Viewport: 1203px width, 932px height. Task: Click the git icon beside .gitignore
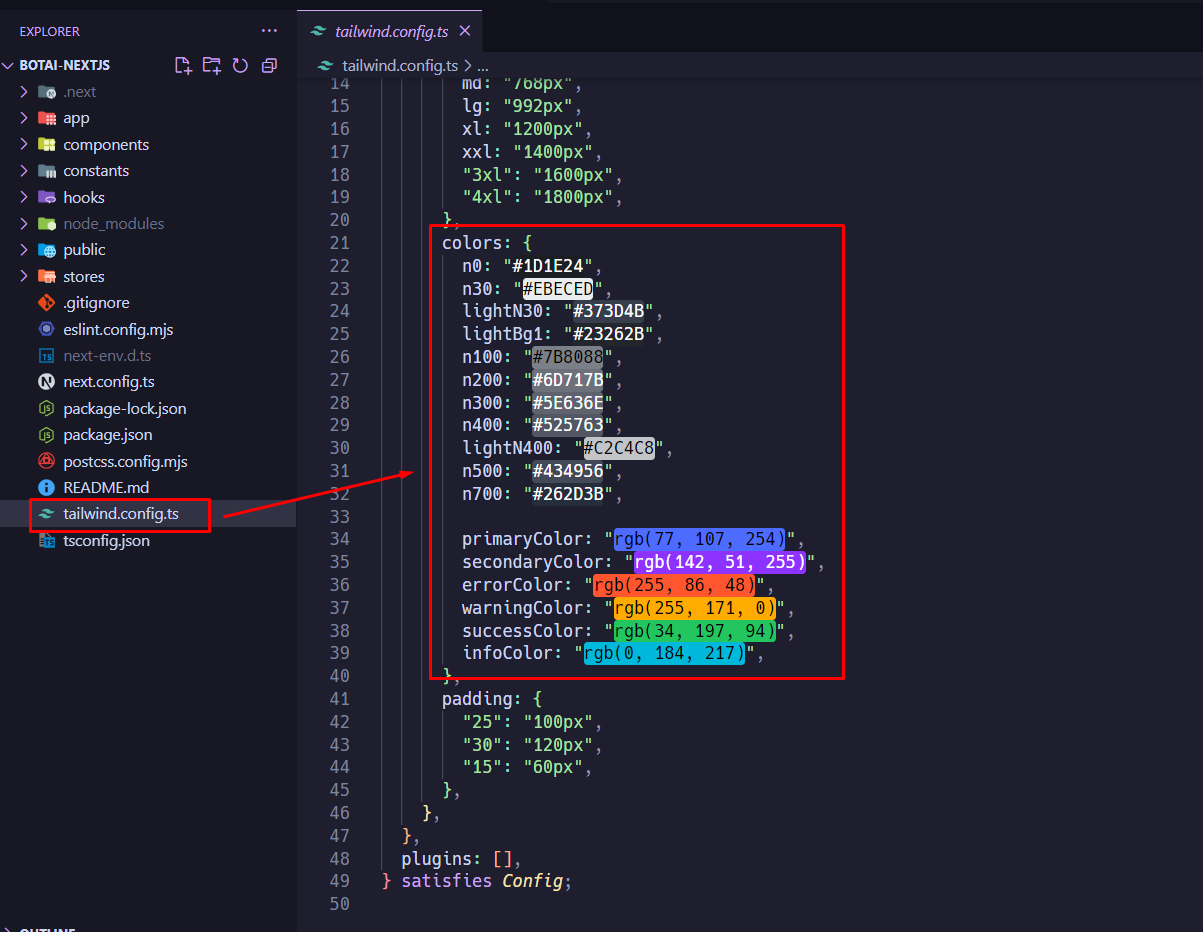pos(46,303)
